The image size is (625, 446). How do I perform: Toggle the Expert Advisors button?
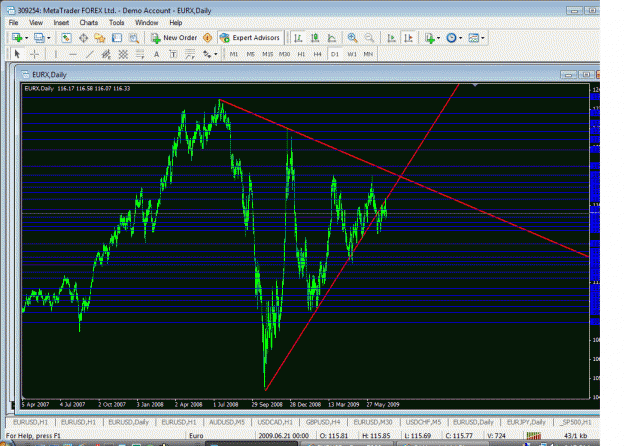pos(250,38)
